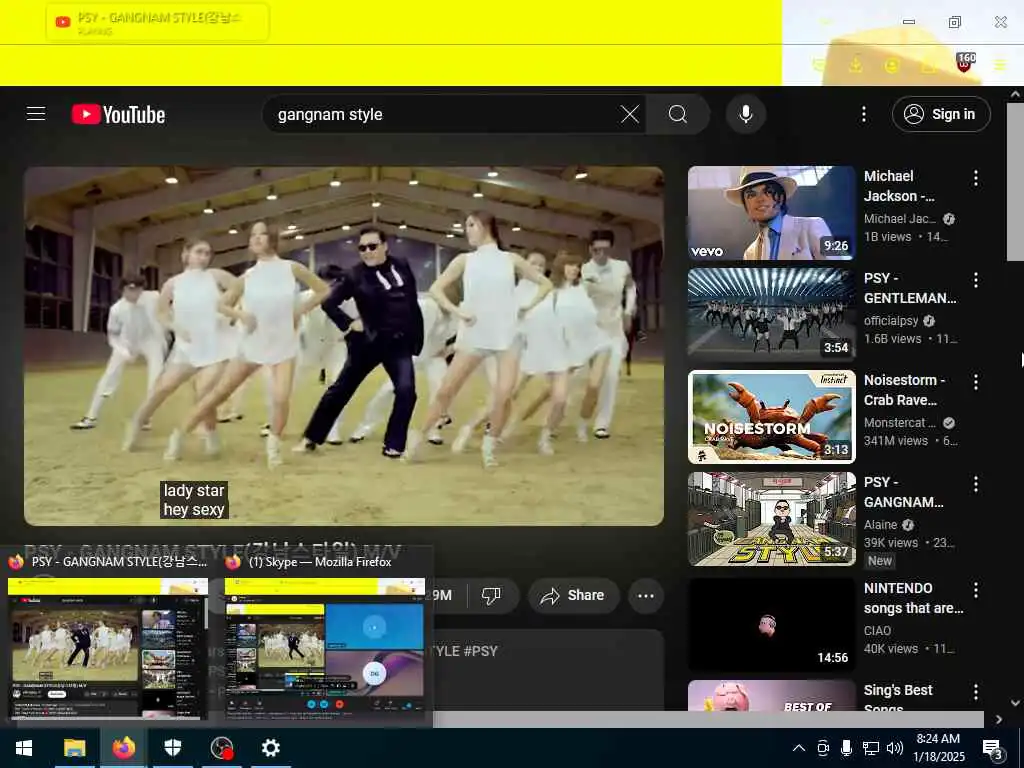The width and height of the screenshot is (1024, 768).
Task: Open YouTube settings three-dot menu
Action: pos(863,114)
